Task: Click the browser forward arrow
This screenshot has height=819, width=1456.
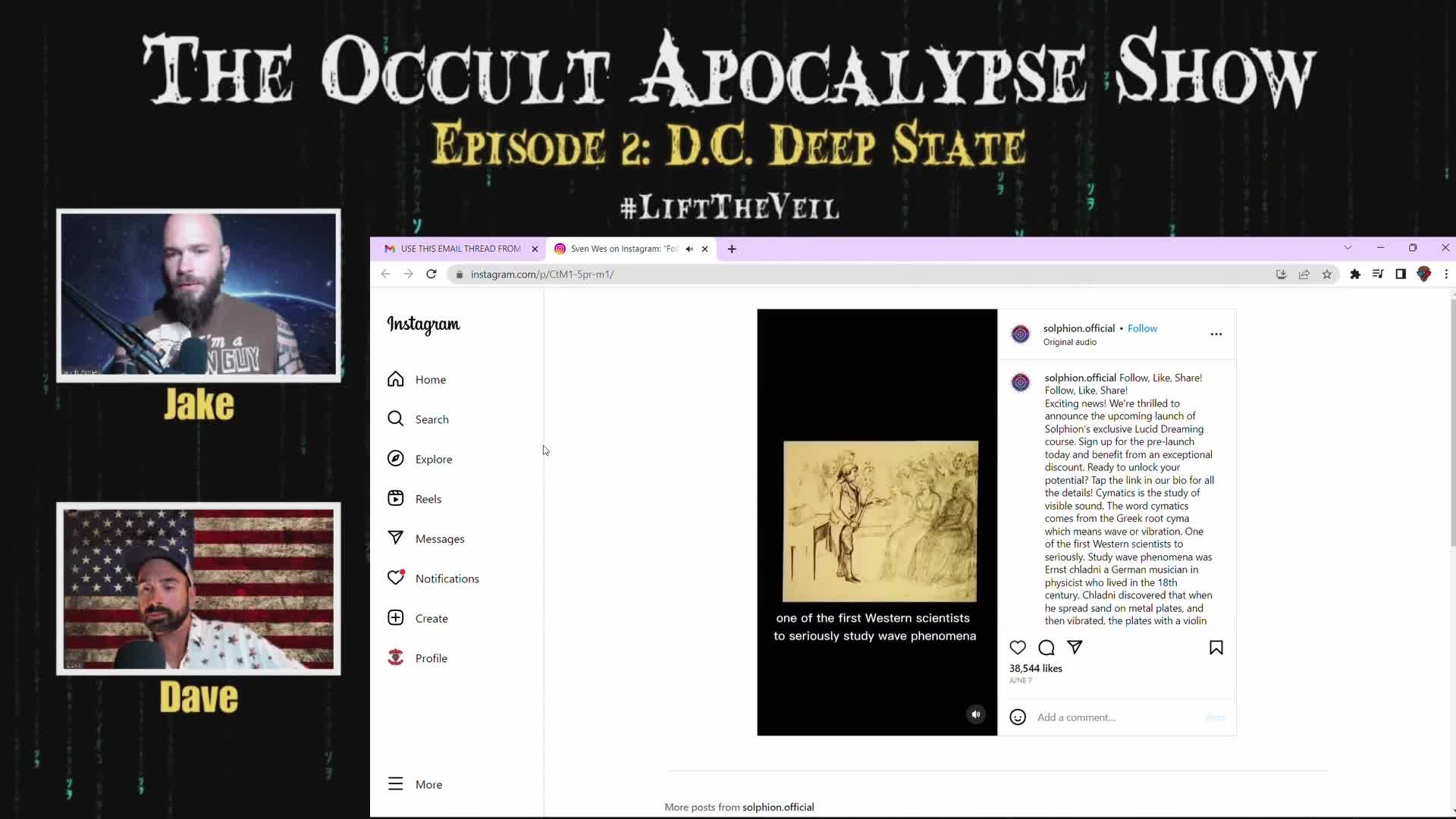Action: (408, 275)
